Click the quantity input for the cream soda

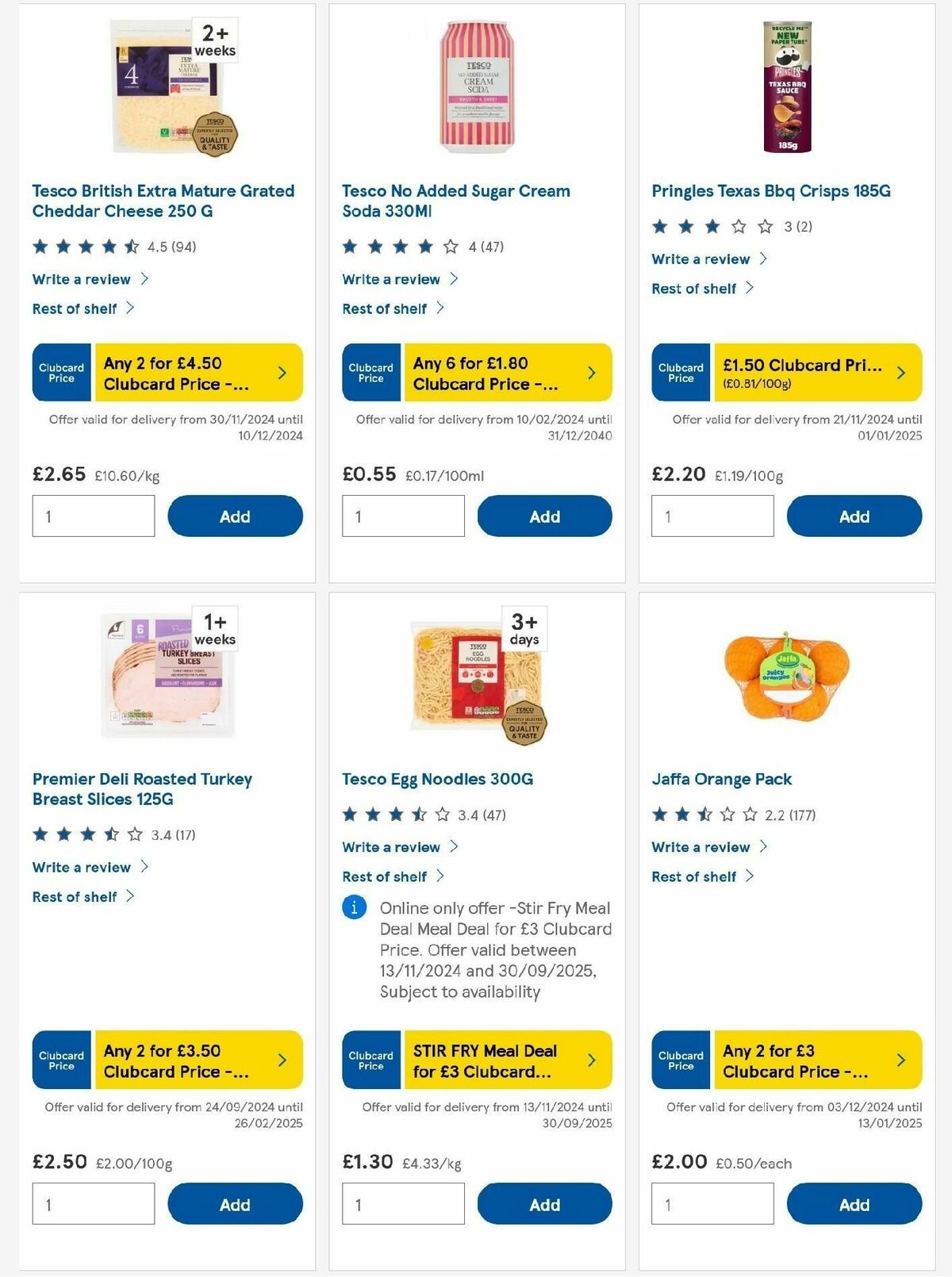click(402, 516)
